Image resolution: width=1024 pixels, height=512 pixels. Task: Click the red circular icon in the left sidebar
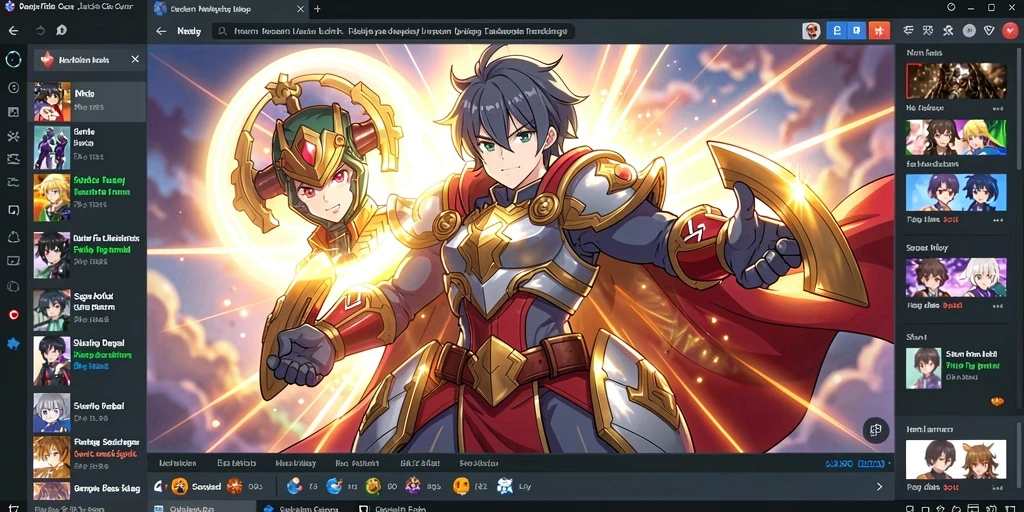coord(13,315)
